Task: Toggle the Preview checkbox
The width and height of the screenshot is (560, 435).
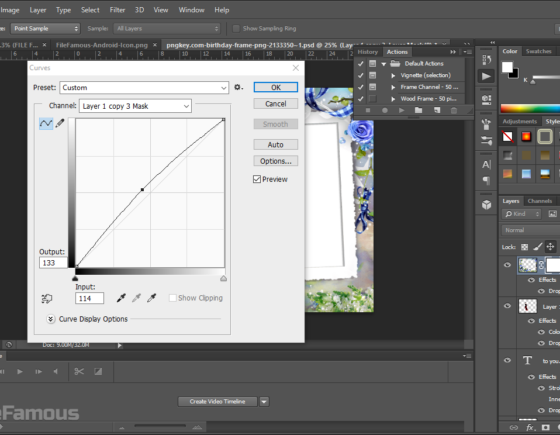Action: click(257, 179)
